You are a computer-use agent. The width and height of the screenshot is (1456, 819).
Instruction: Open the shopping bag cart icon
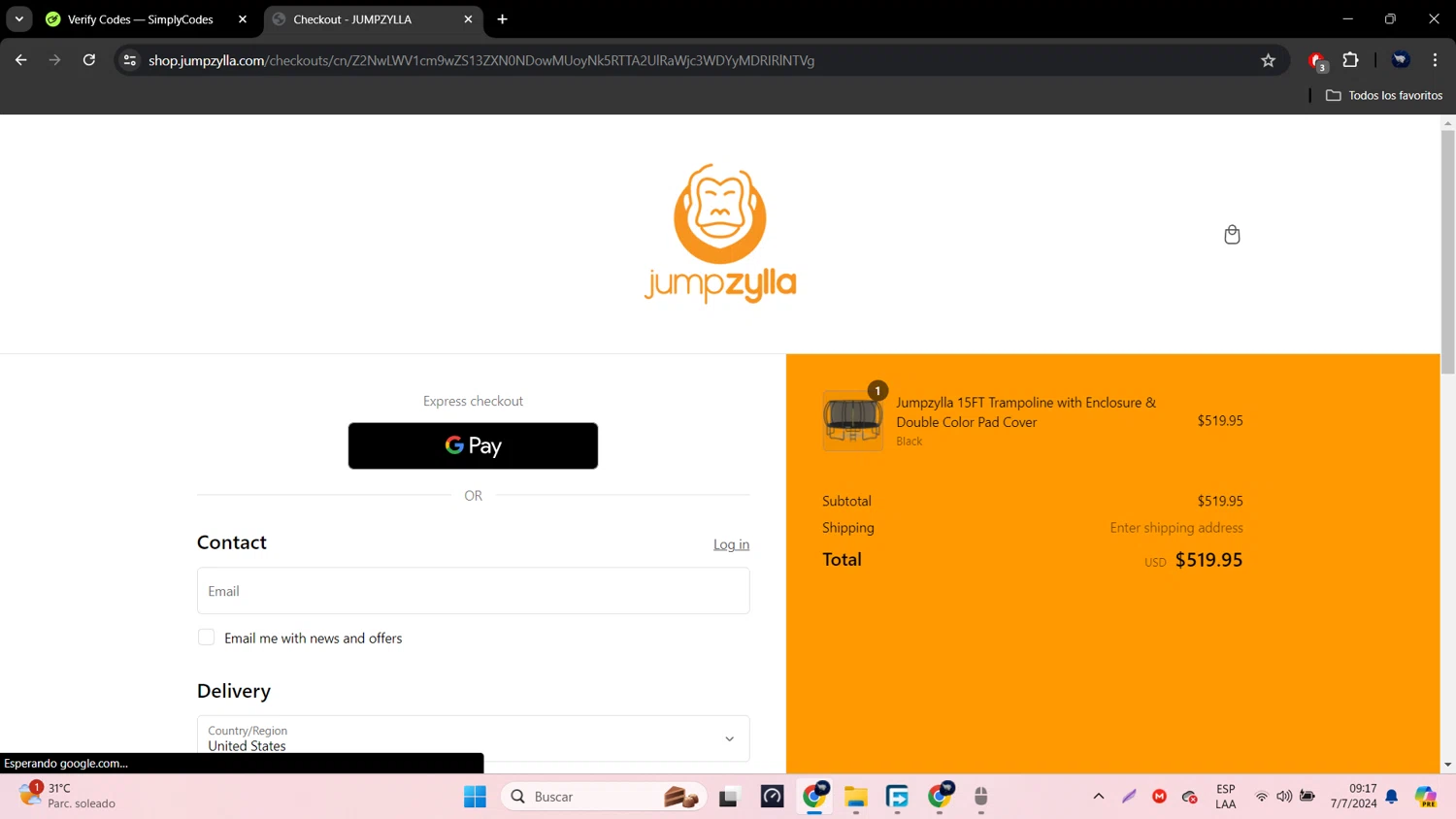point(1232,235)
